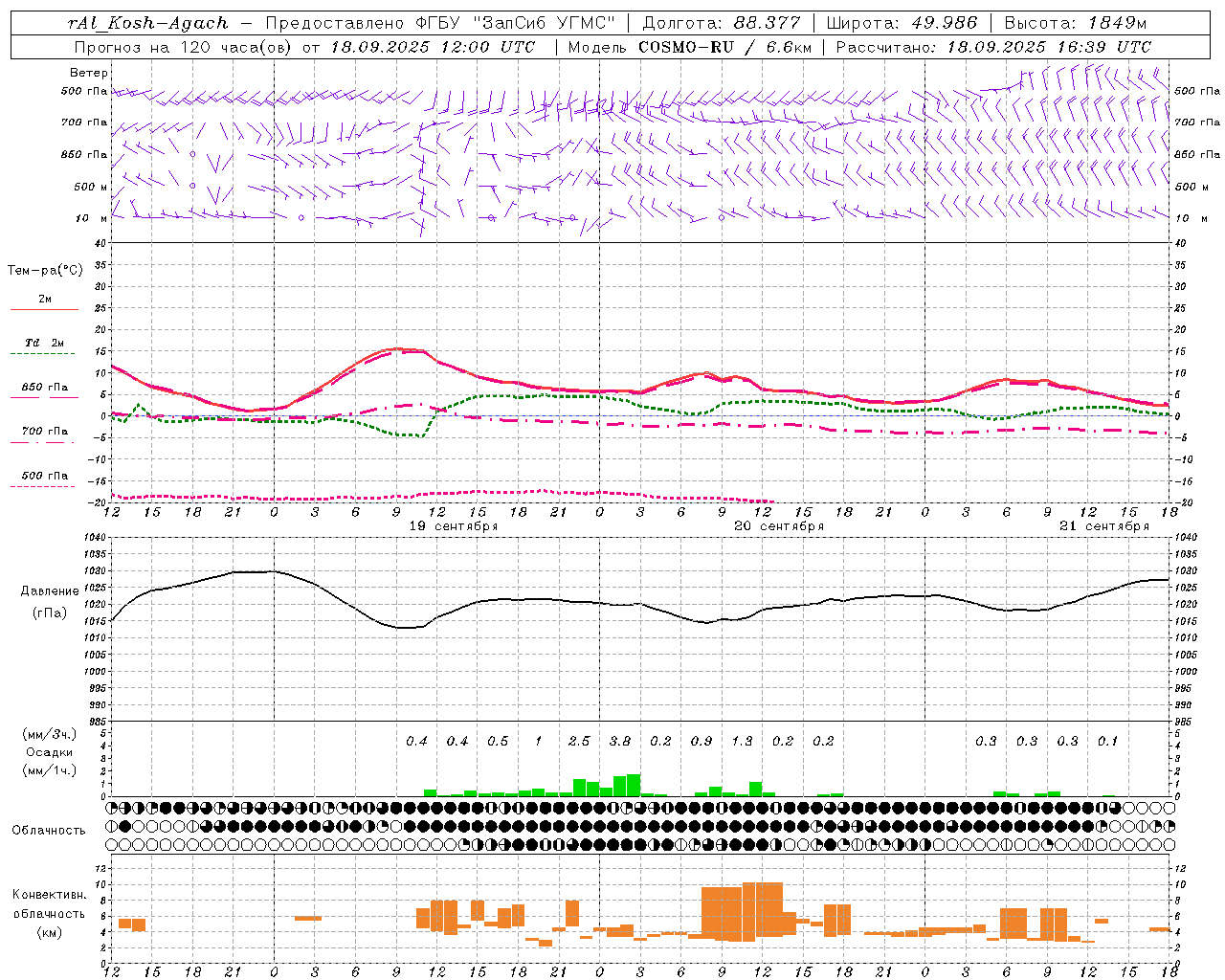Screen dimensions: 1225x980
Task: Select the Td 2м dew point legend entry
Action: (45, 343)
